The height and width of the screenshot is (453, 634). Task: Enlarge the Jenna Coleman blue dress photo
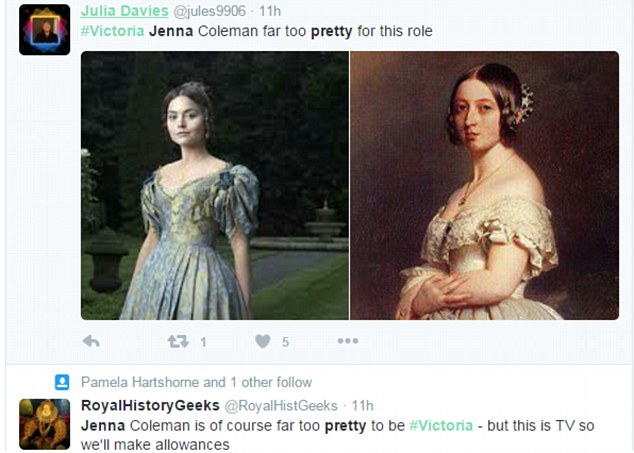tap(215, 185)
